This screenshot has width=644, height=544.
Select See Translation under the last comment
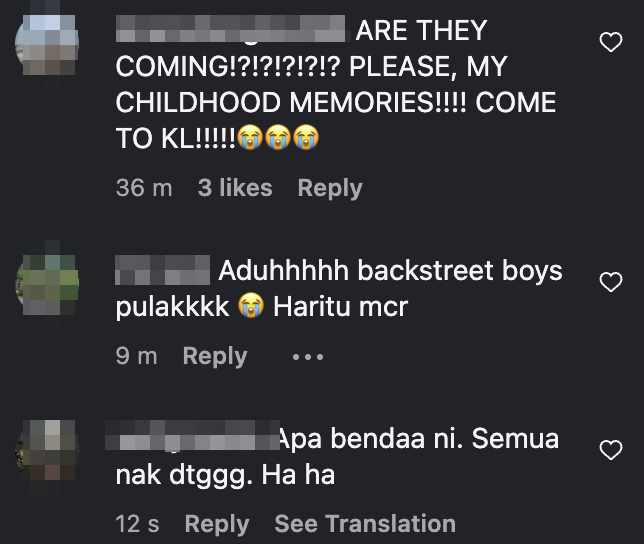click(365, 524)
